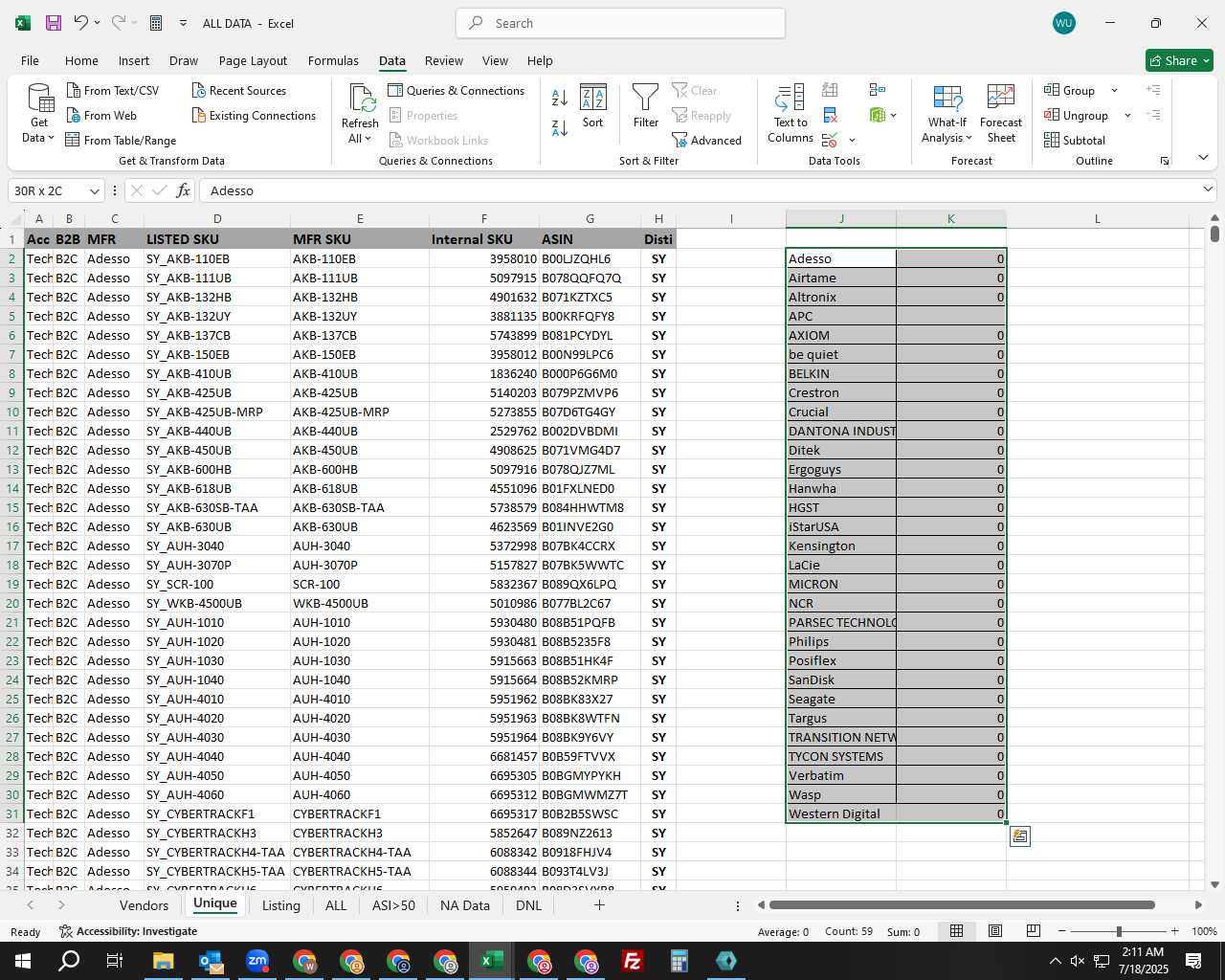
Task: Open the Group dropdown arrow
Action: tap(1114, 91)
